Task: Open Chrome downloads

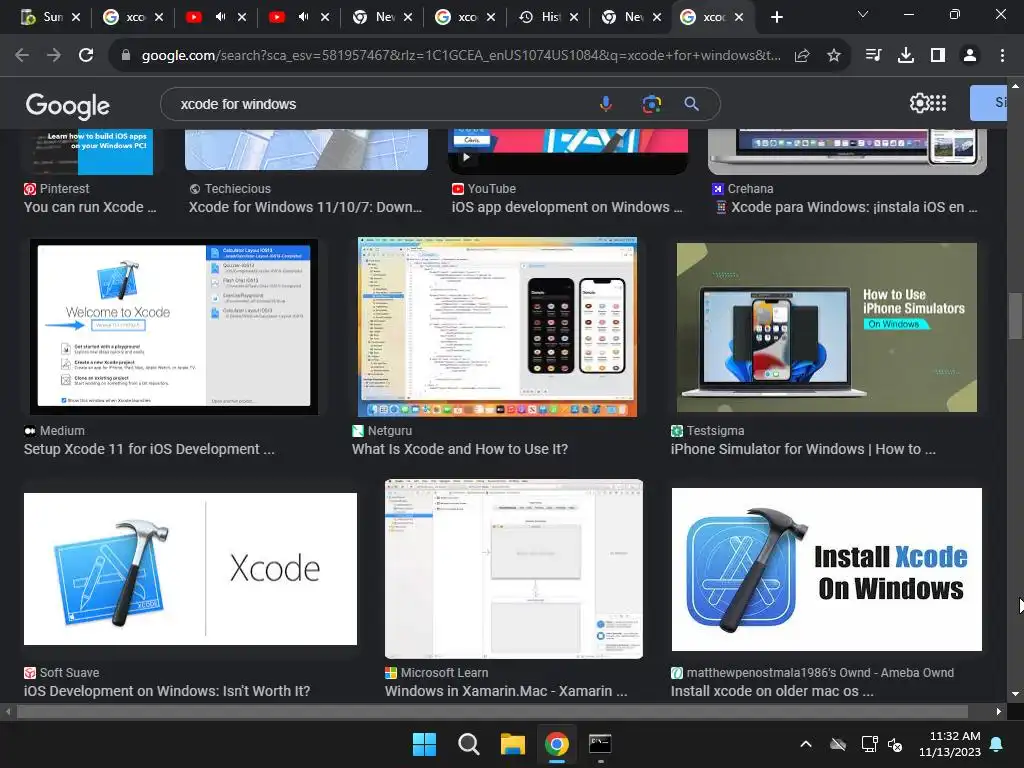Action: [905, 56]
